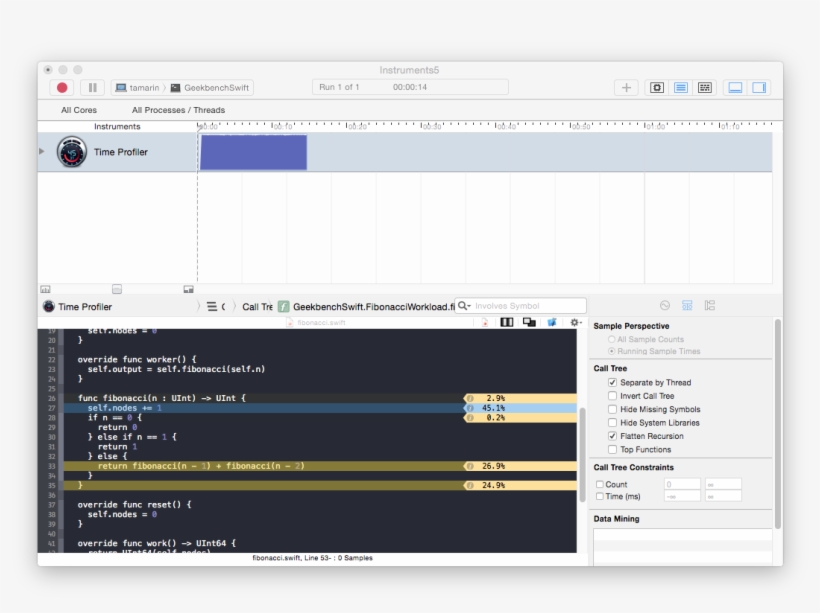Click inside the Involves Symbol search field
The image size is (820, 613).
[x=520, y=305]
